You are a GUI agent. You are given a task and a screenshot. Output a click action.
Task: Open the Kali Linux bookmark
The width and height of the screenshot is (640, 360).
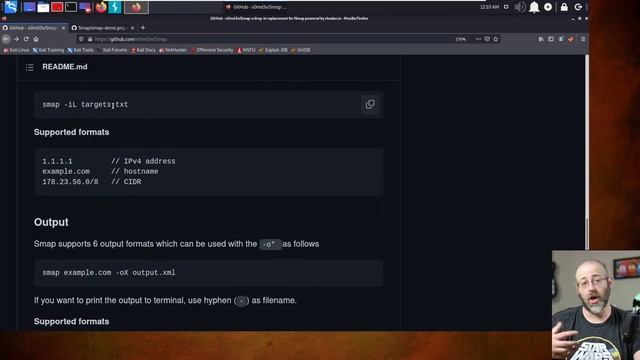coord(16,50)
